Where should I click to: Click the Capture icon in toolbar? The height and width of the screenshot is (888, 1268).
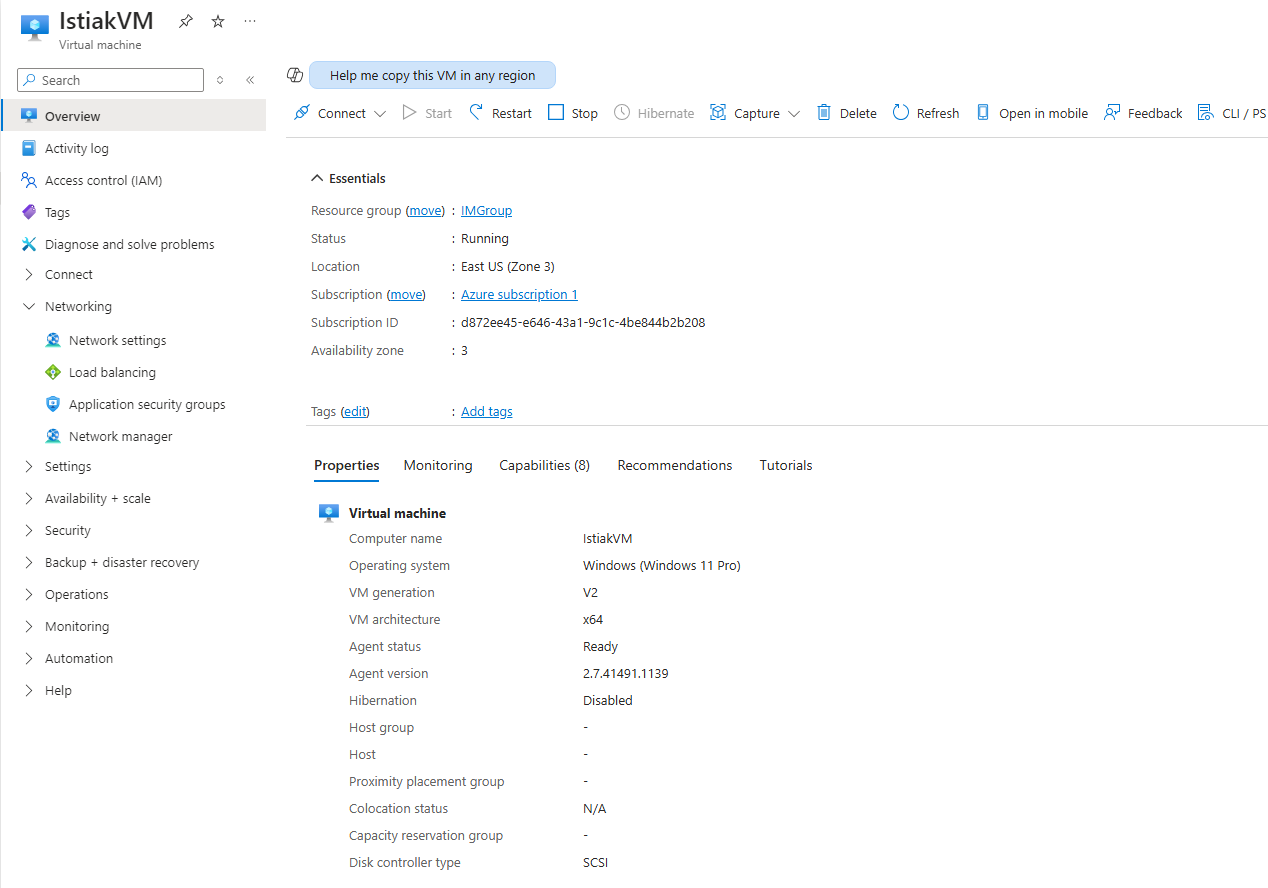pyautogui.click(x=718, y=113)
